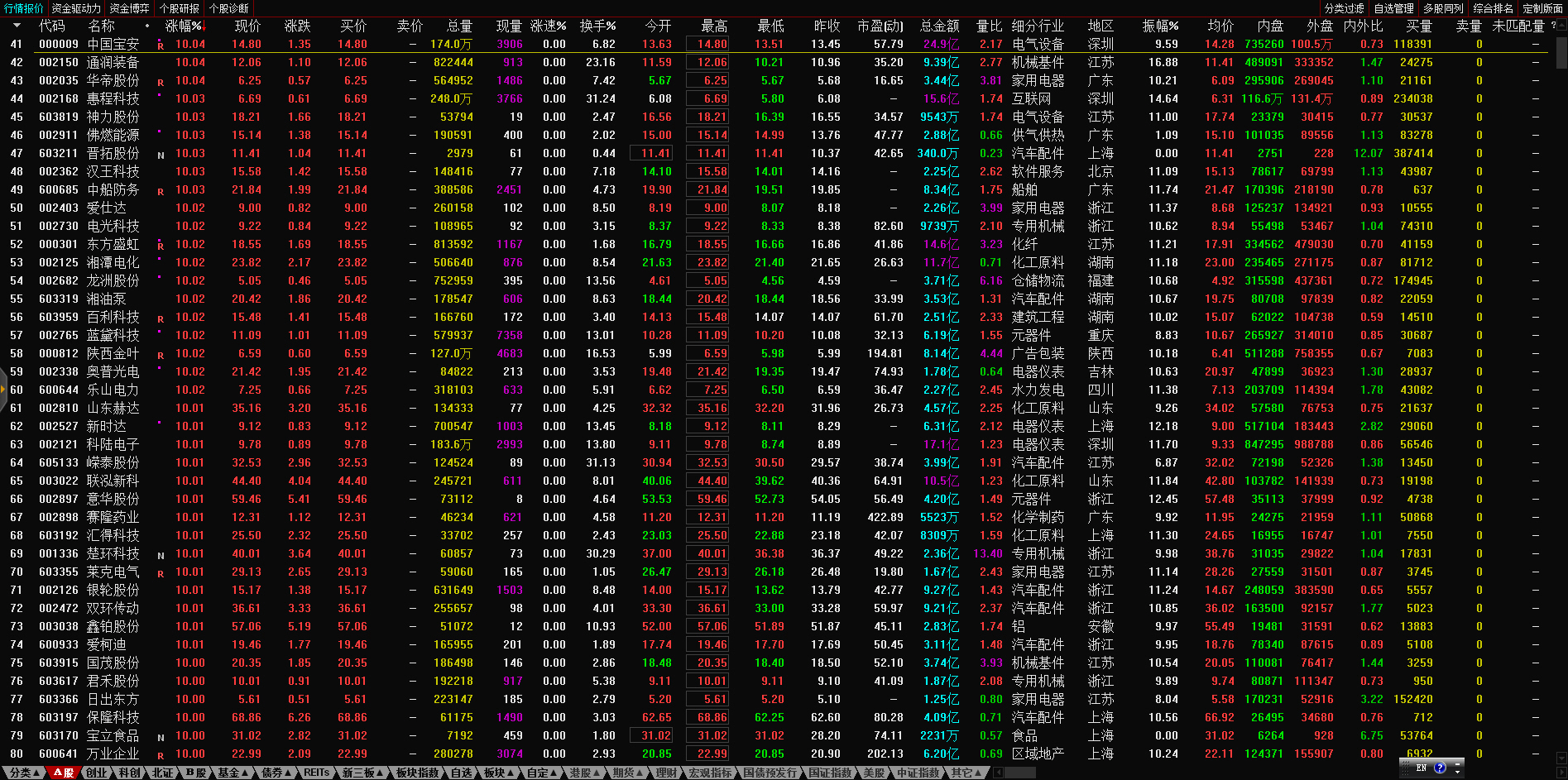Click the dot column header beside 名称
Screen dimensions: 1568x780
[147, 26]
